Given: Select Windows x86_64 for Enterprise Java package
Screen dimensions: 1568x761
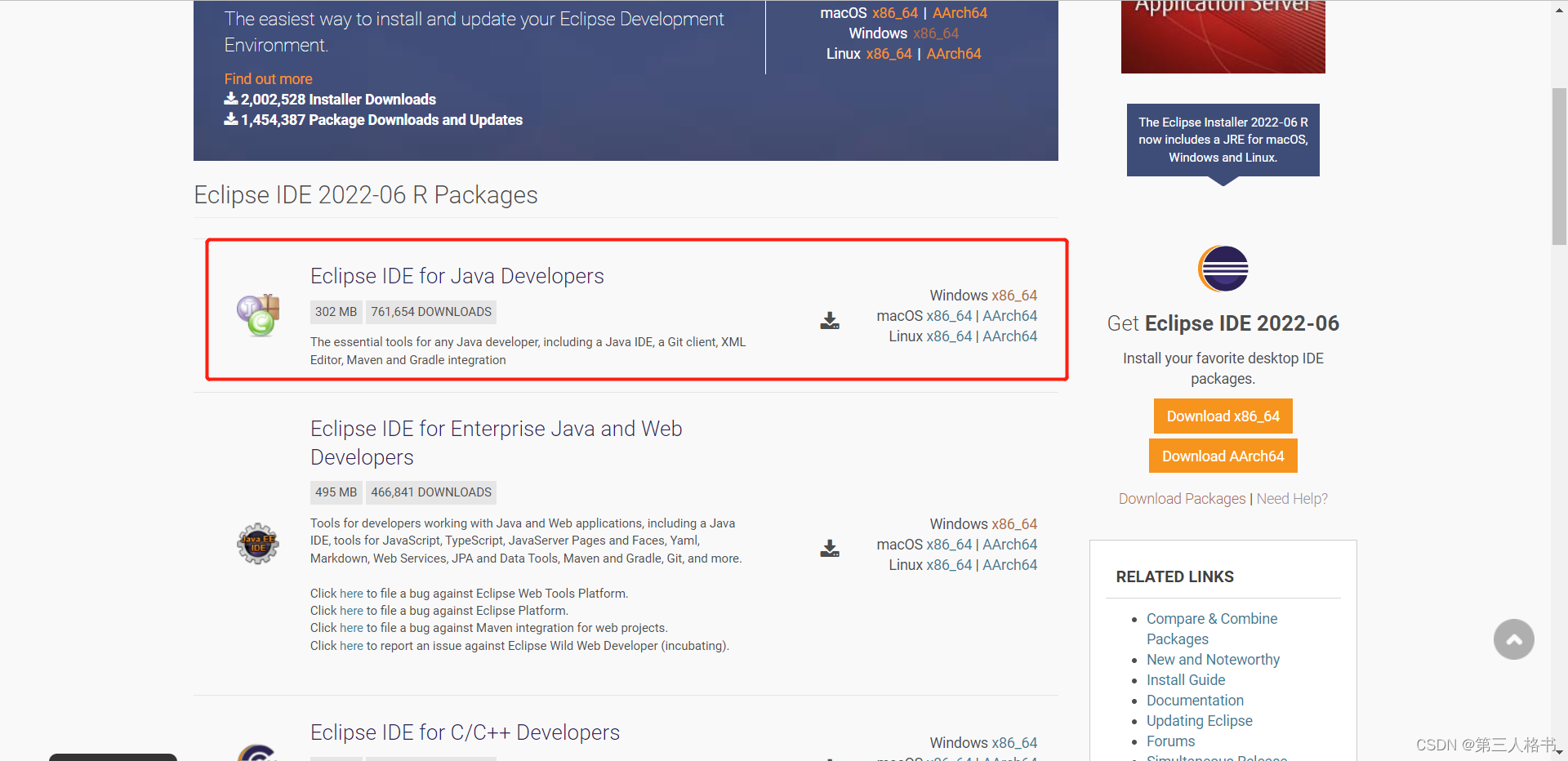Looking at the screenshot, I should pyautogui.click(x=1014, y=524).
